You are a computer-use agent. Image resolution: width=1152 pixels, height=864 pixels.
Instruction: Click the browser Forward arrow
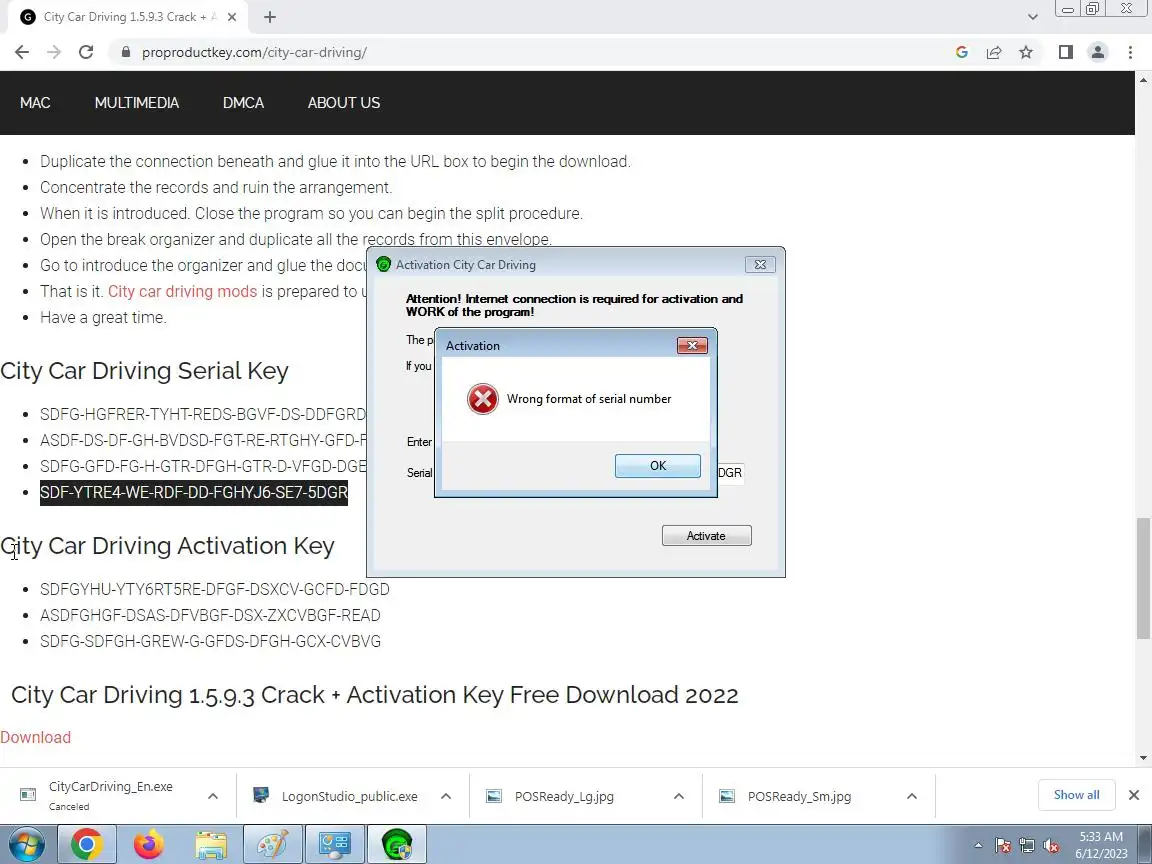click(x=54, y=52)
